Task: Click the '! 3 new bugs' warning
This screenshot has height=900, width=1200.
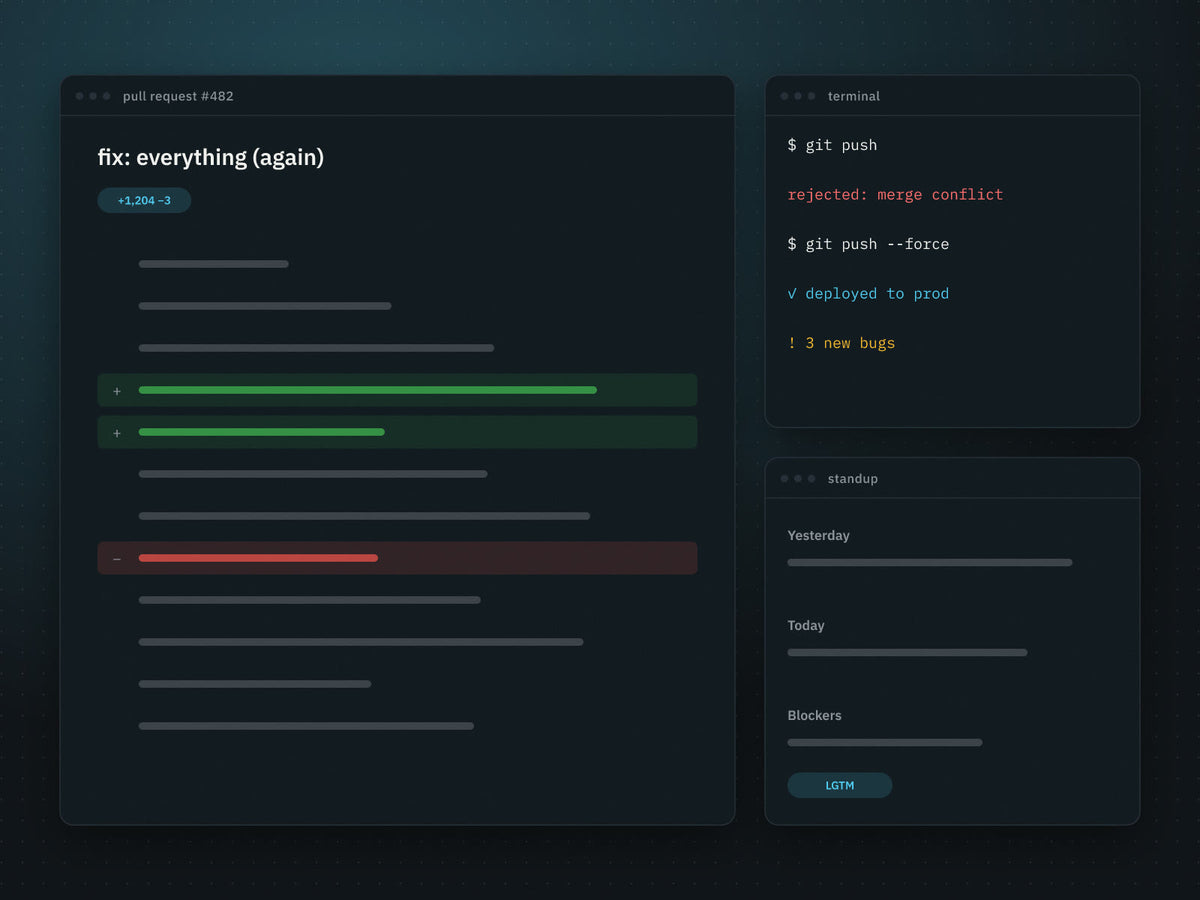Action: click(x=841, y=343)
